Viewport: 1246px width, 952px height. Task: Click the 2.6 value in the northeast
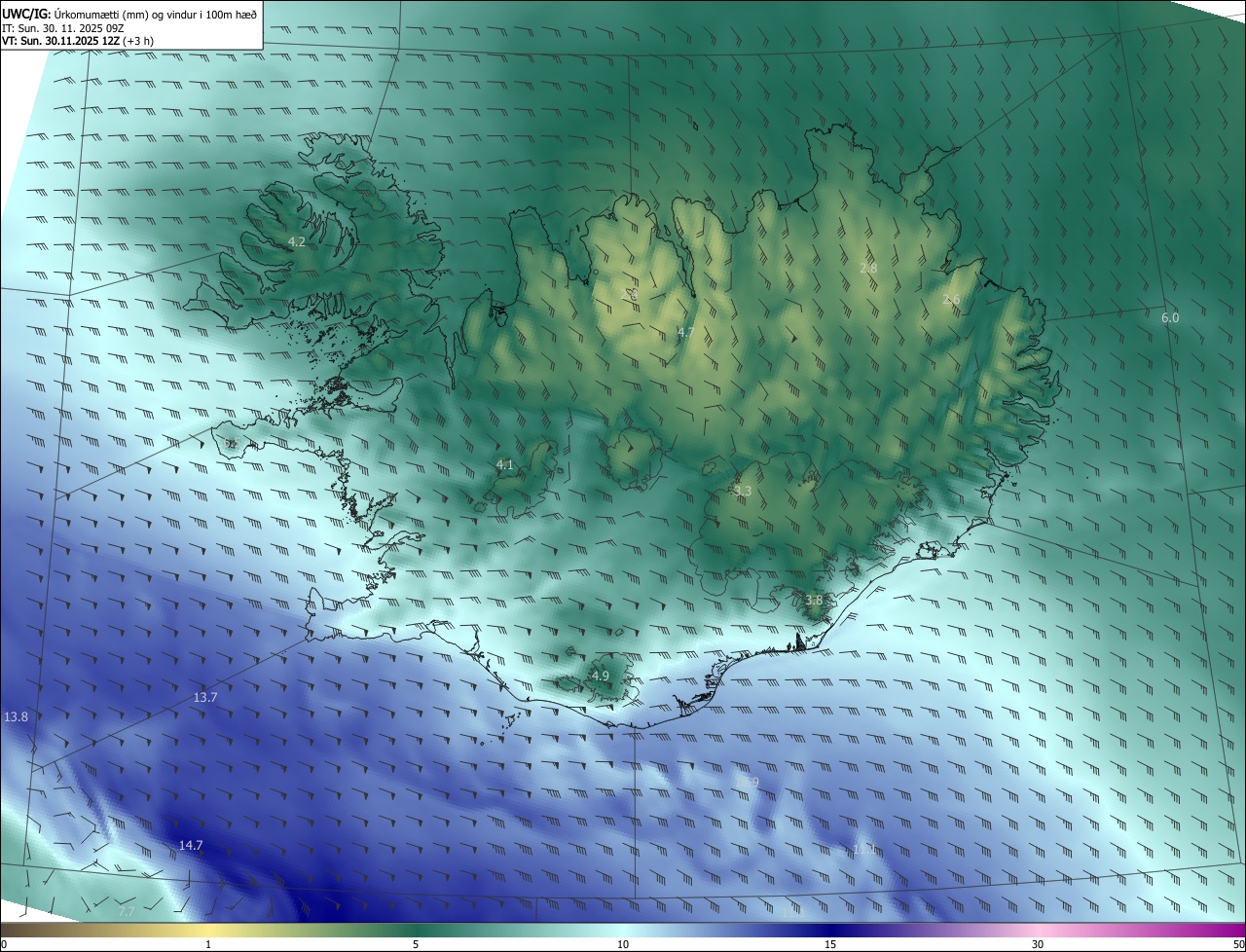click(951, 300)
